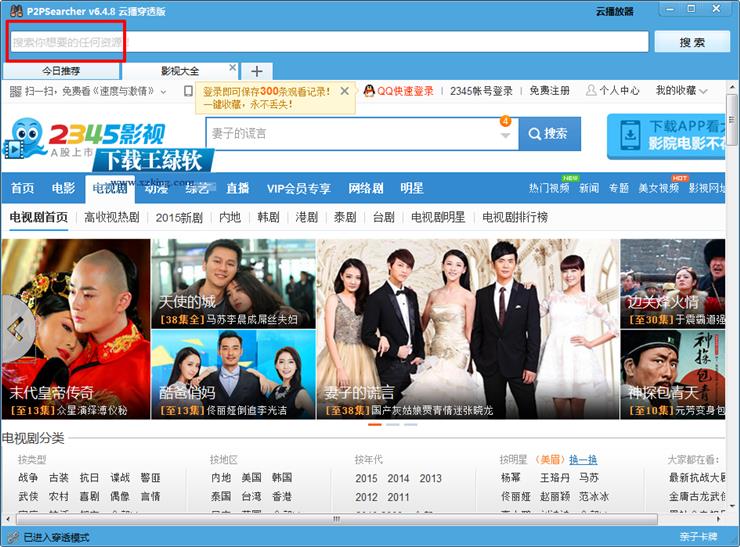The image size is (740, 547).
Task: Expand search suggestions dropdown arrow
Action: point(505,135)
